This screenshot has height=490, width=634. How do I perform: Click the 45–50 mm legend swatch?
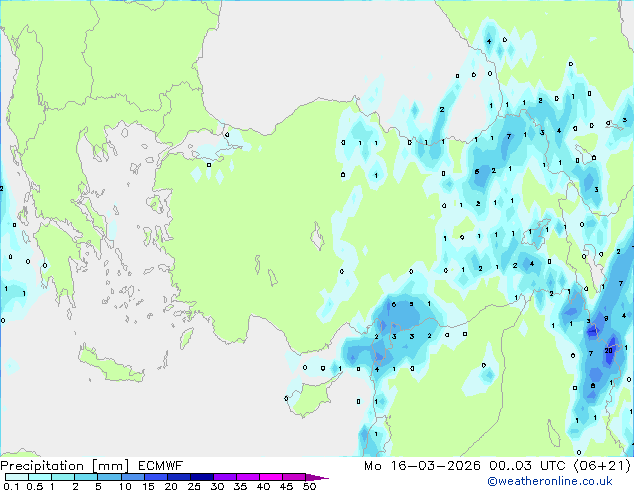(294, 477)
